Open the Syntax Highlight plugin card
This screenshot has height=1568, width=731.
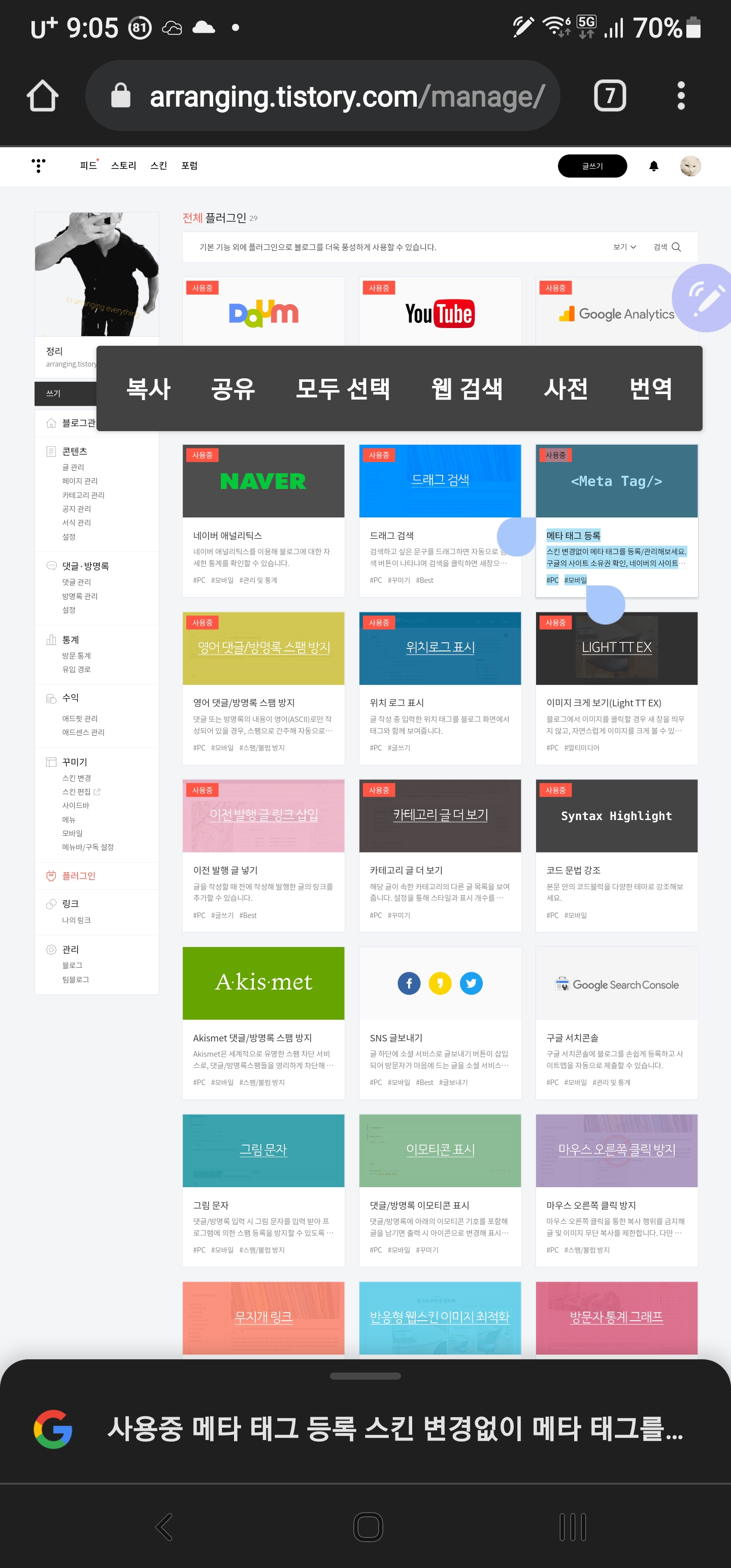pos(617,855)
